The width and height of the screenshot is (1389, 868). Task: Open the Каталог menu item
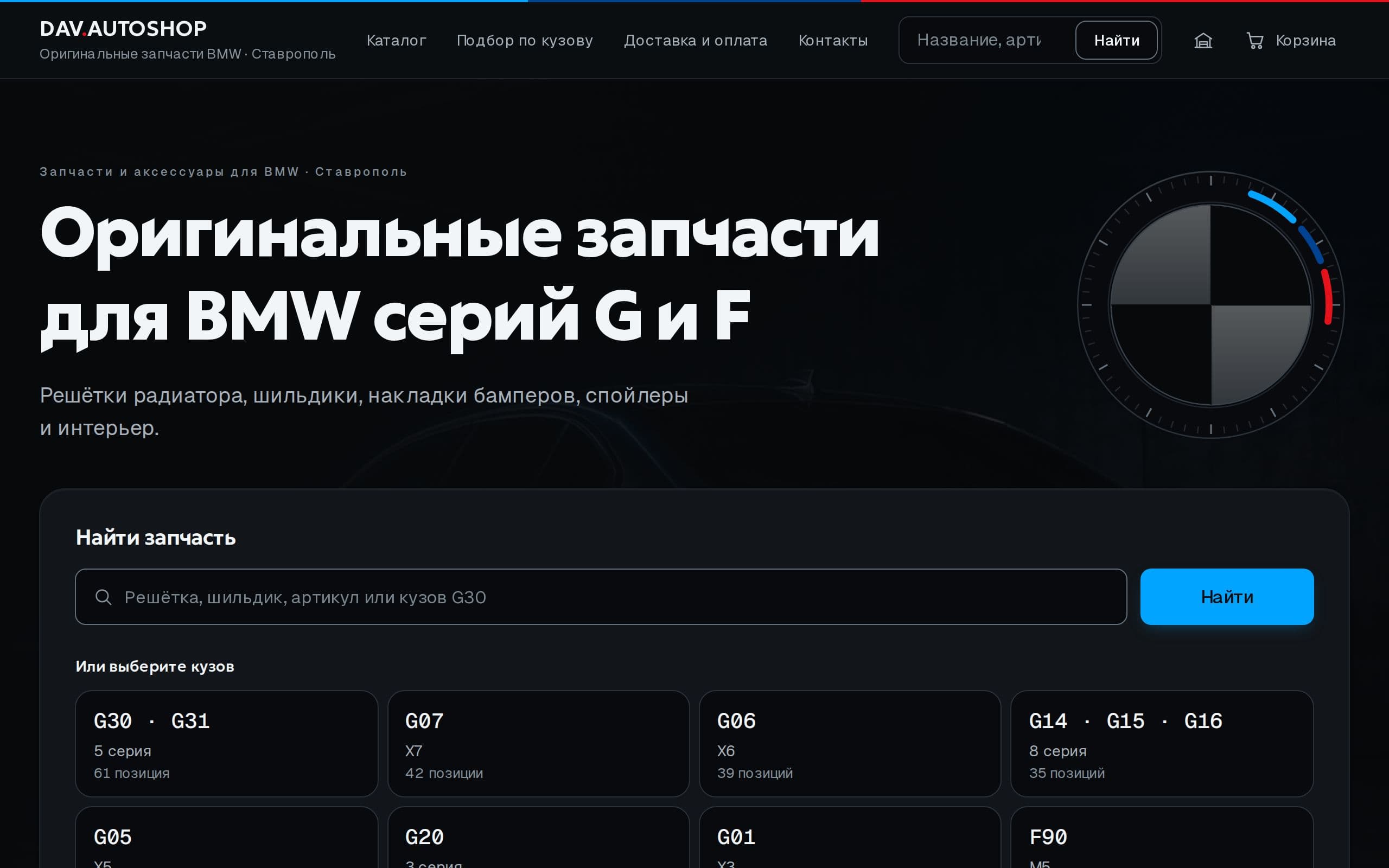pos(396,40)
